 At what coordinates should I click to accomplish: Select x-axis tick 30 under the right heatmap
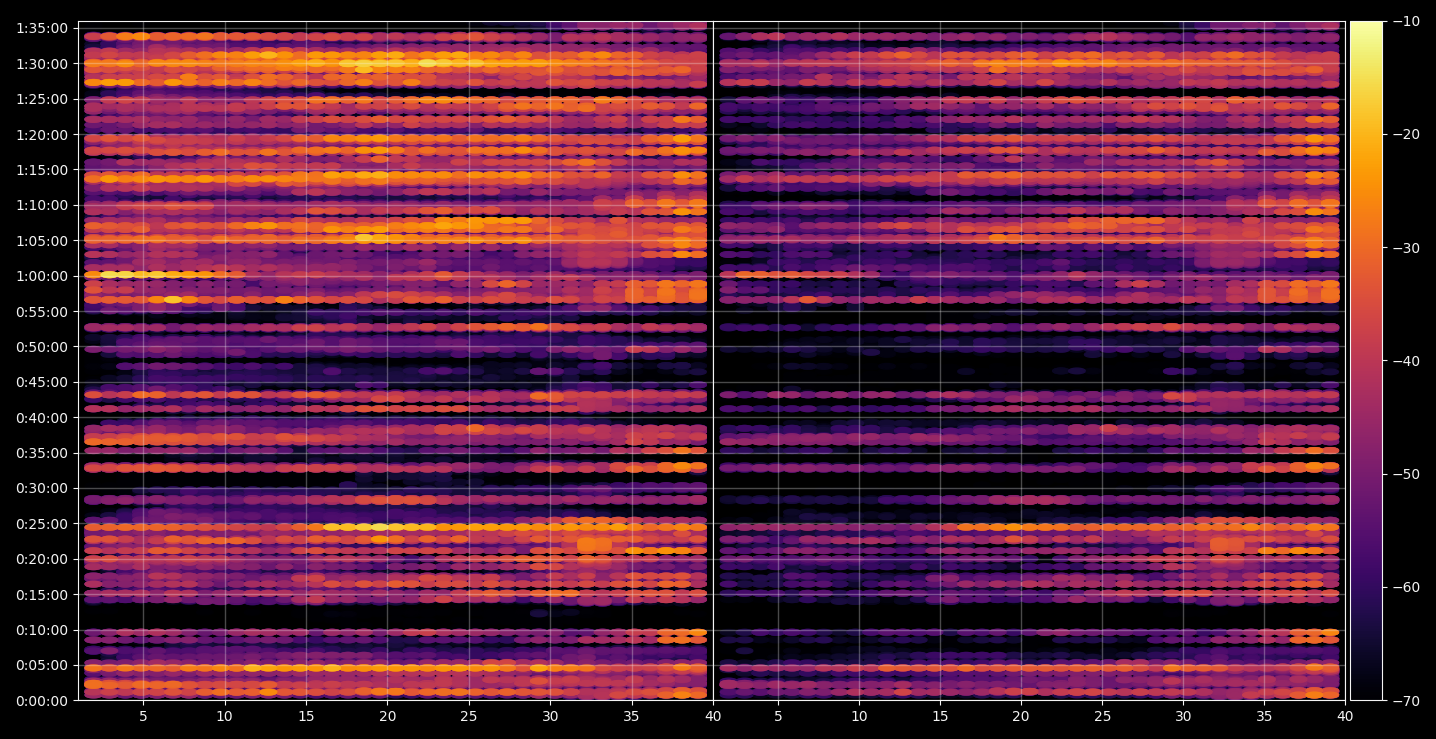[1183, 717]
